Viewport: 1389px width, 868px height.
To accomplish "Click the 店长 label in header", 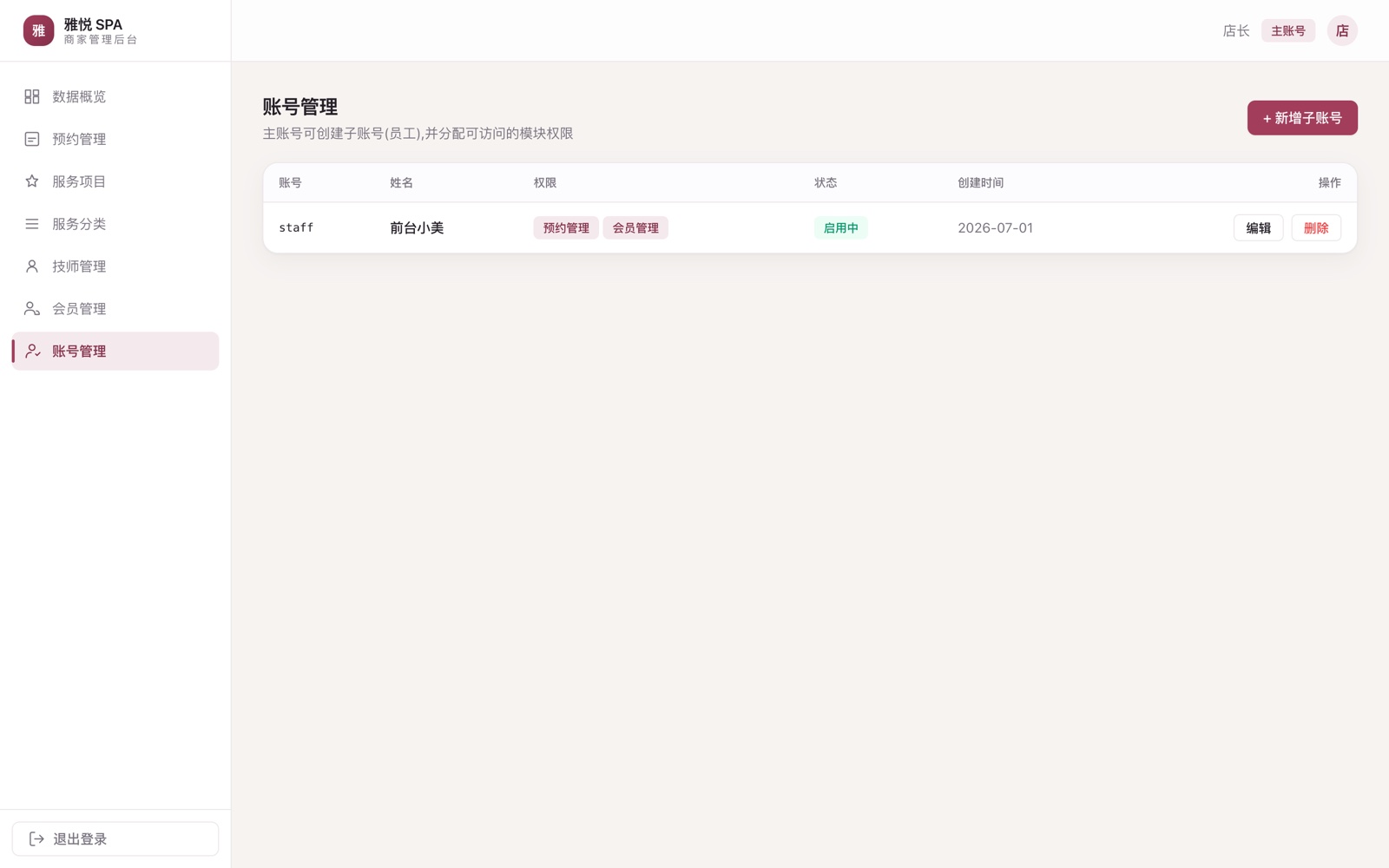I will pyautogui.click(x=1236, y=30).
